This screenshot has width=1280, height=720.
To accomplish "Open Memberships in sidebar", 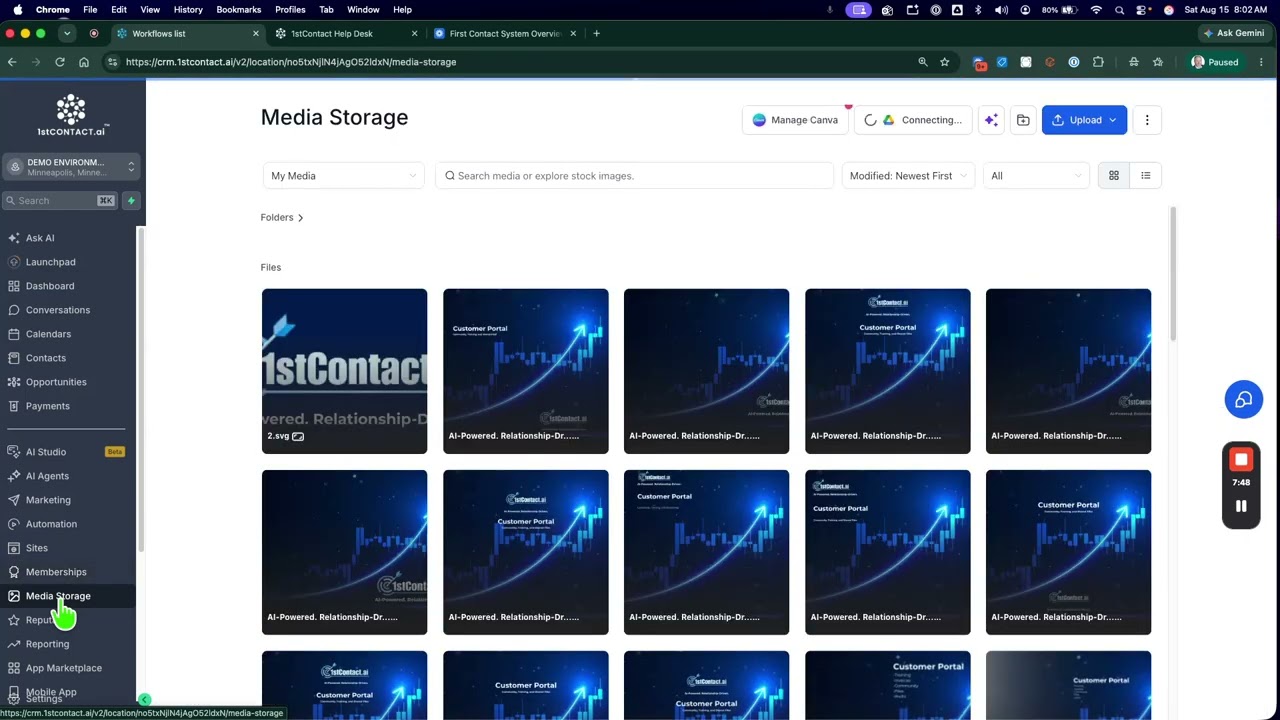I will tap(56, 572).
